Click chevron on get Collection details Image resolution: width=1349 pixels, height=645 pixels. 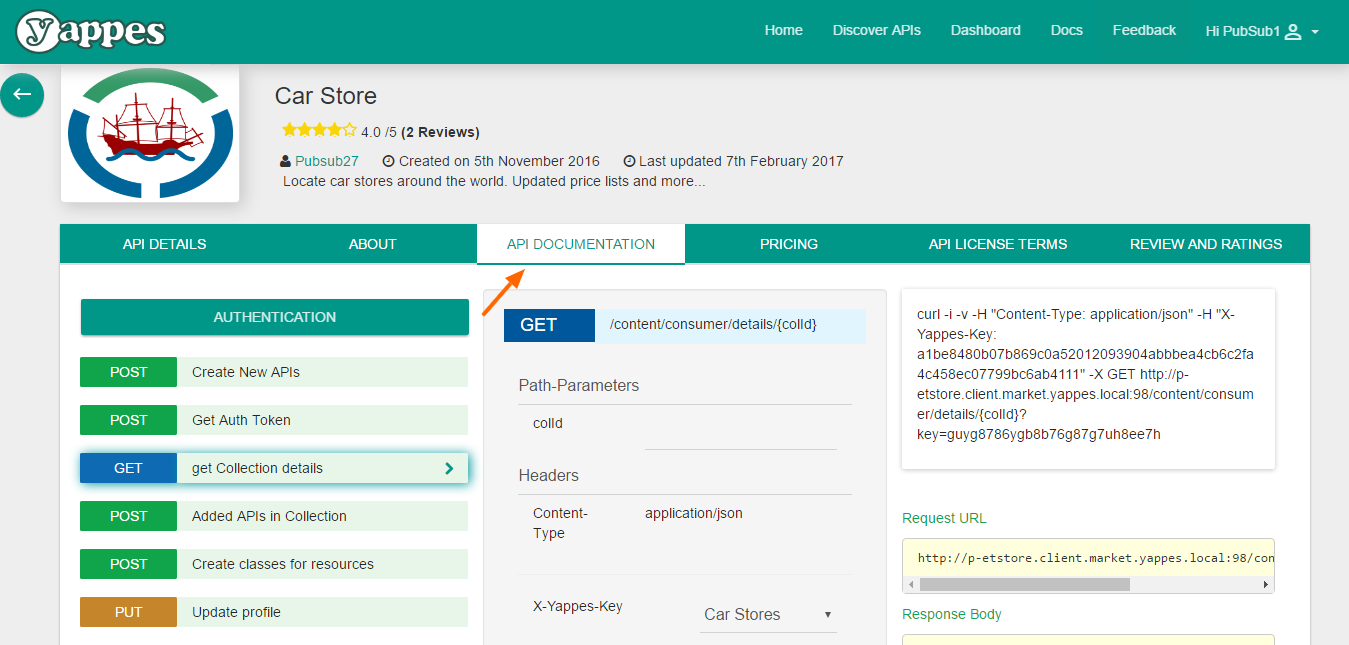pyautogui.click(x=449, y=468)
